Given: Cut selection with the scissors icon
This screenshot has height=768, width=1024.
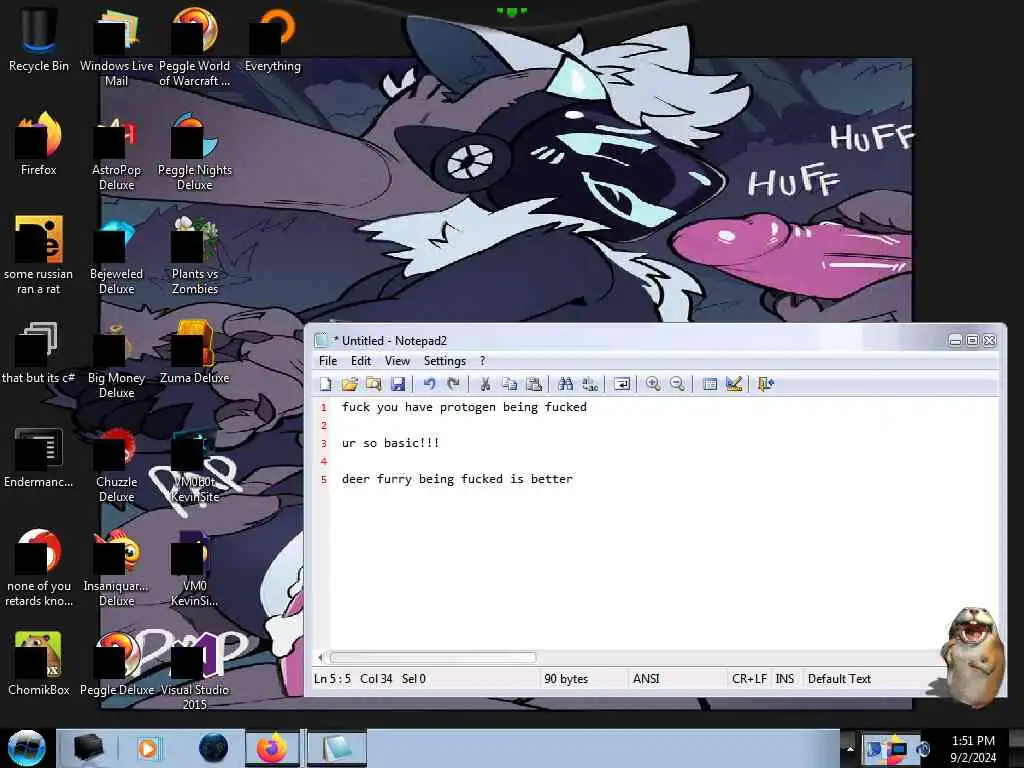Looking at the screenshot, I should click(x=485, y=384).
